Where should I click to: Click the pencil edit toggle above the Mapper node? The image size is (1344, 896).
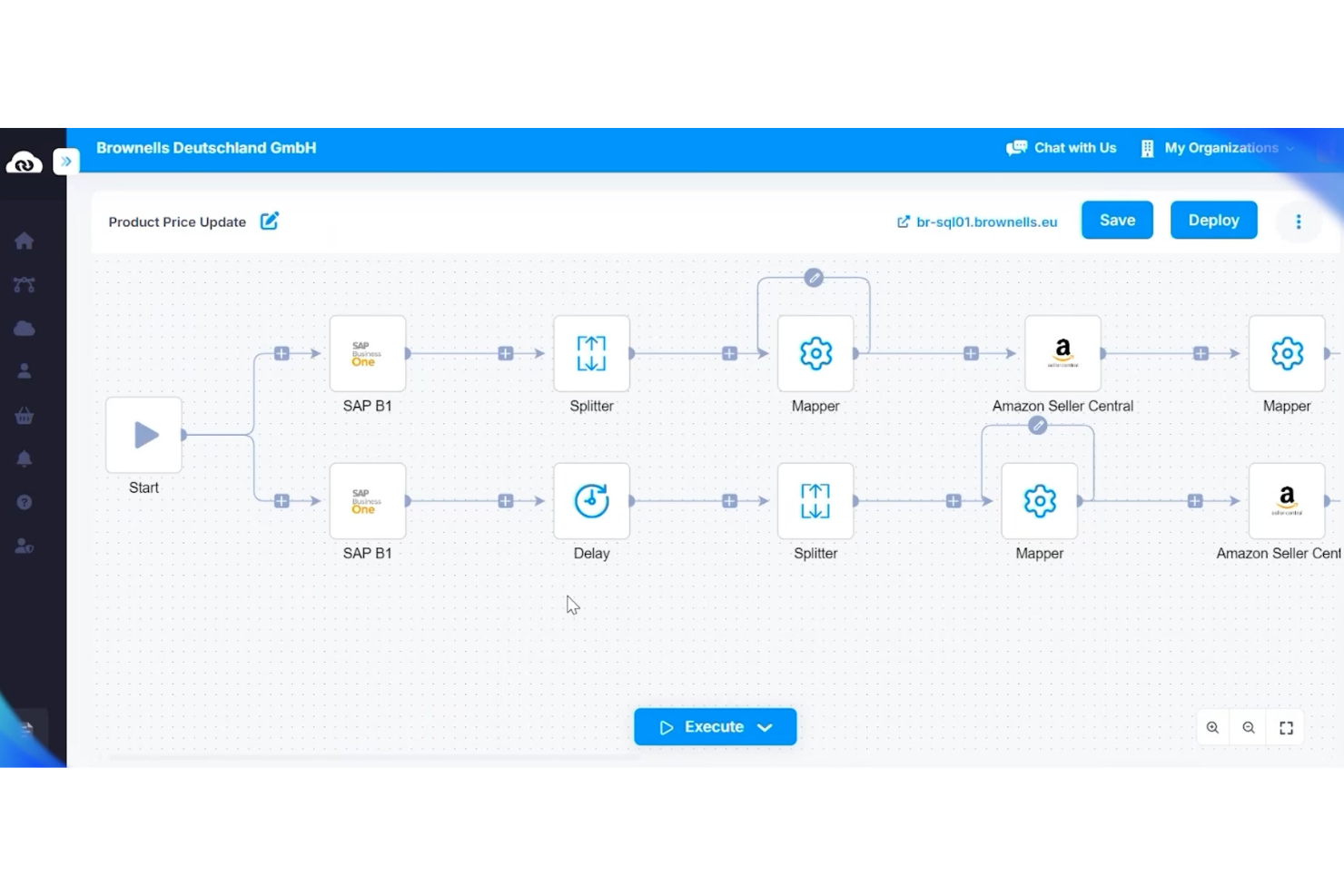coord(813,279)
